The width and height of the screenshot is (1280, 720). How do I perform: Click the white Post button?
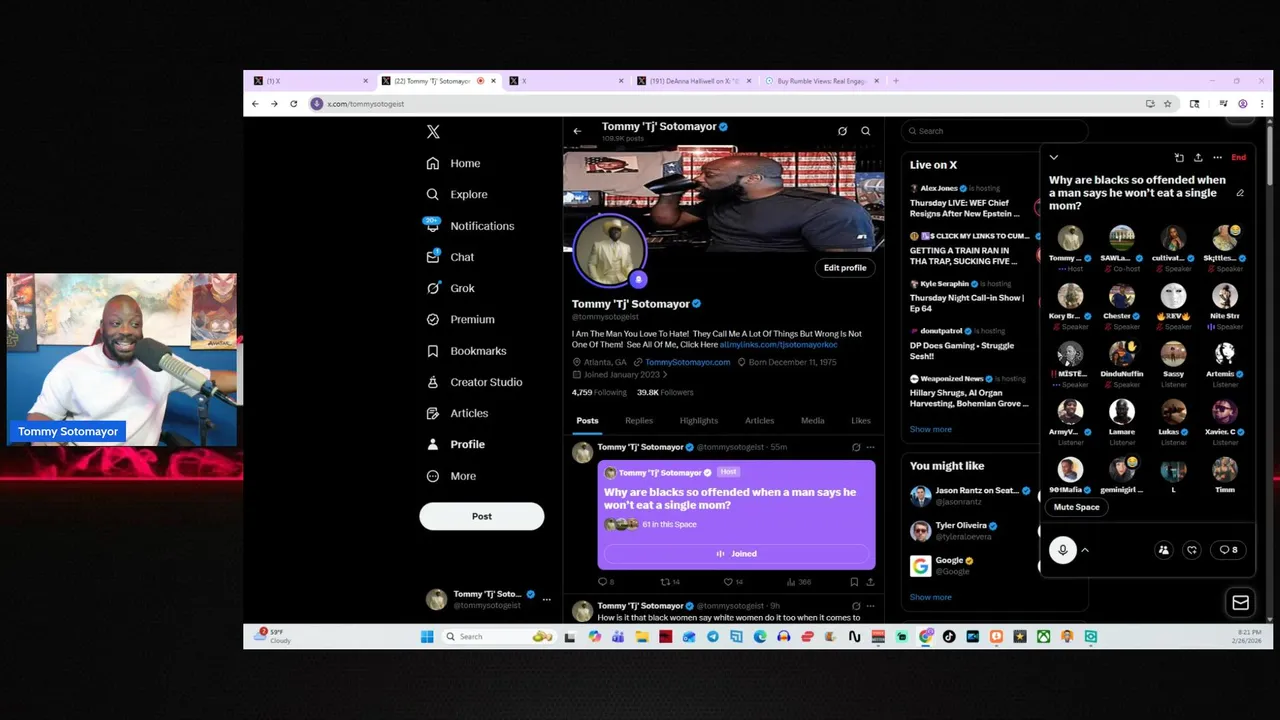click(x=482, y=516)
